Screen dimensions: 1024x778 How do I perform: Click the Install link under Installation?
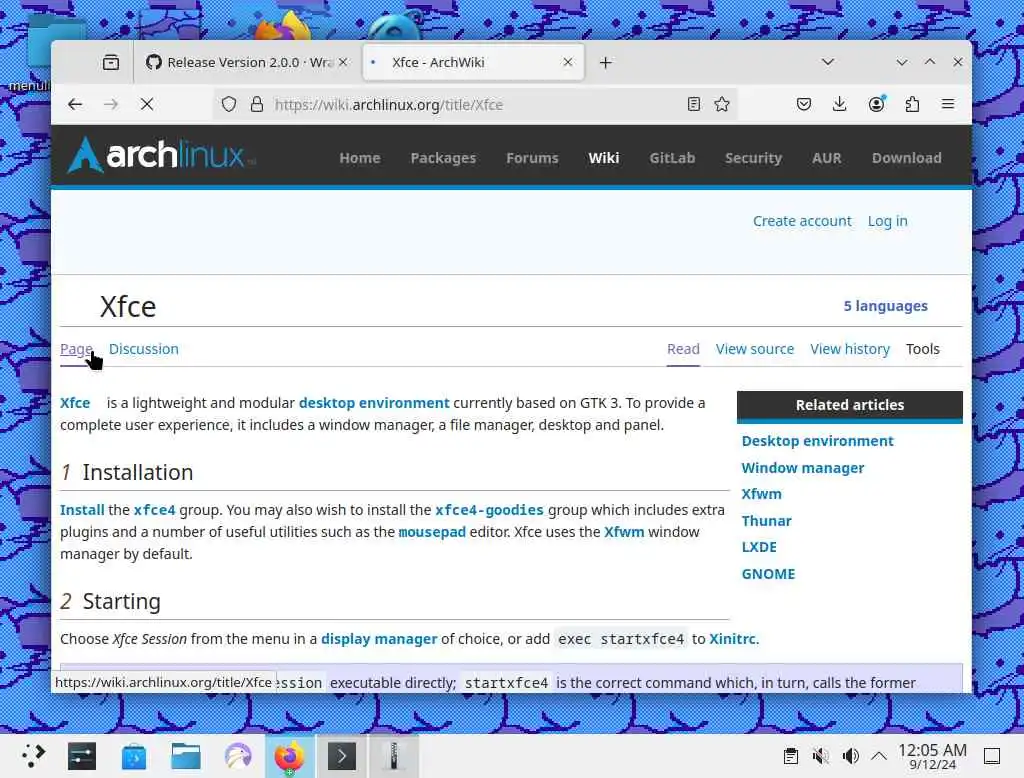(x=82, y=510)
